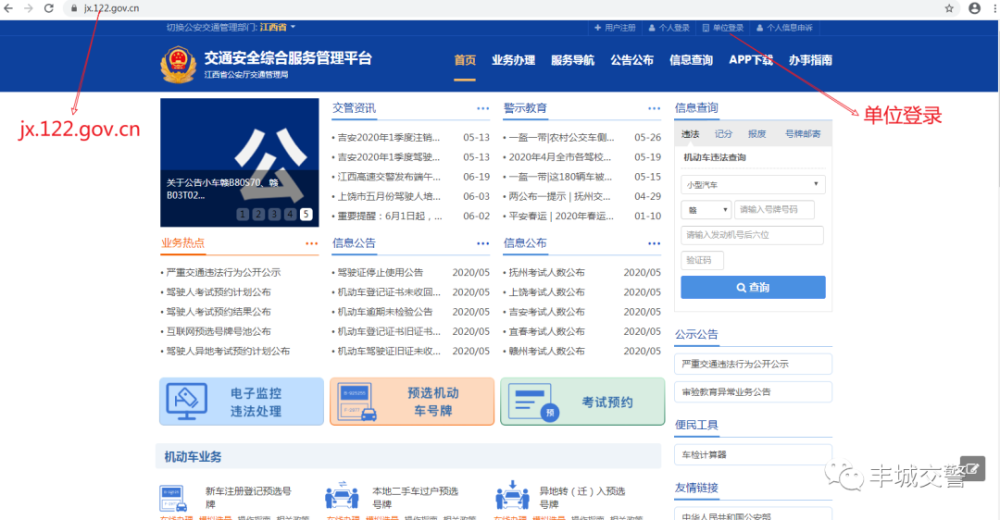Click the 电子监控违法处理 button
This screenshot has height=520, width=1000.
[x=242, y=401]
